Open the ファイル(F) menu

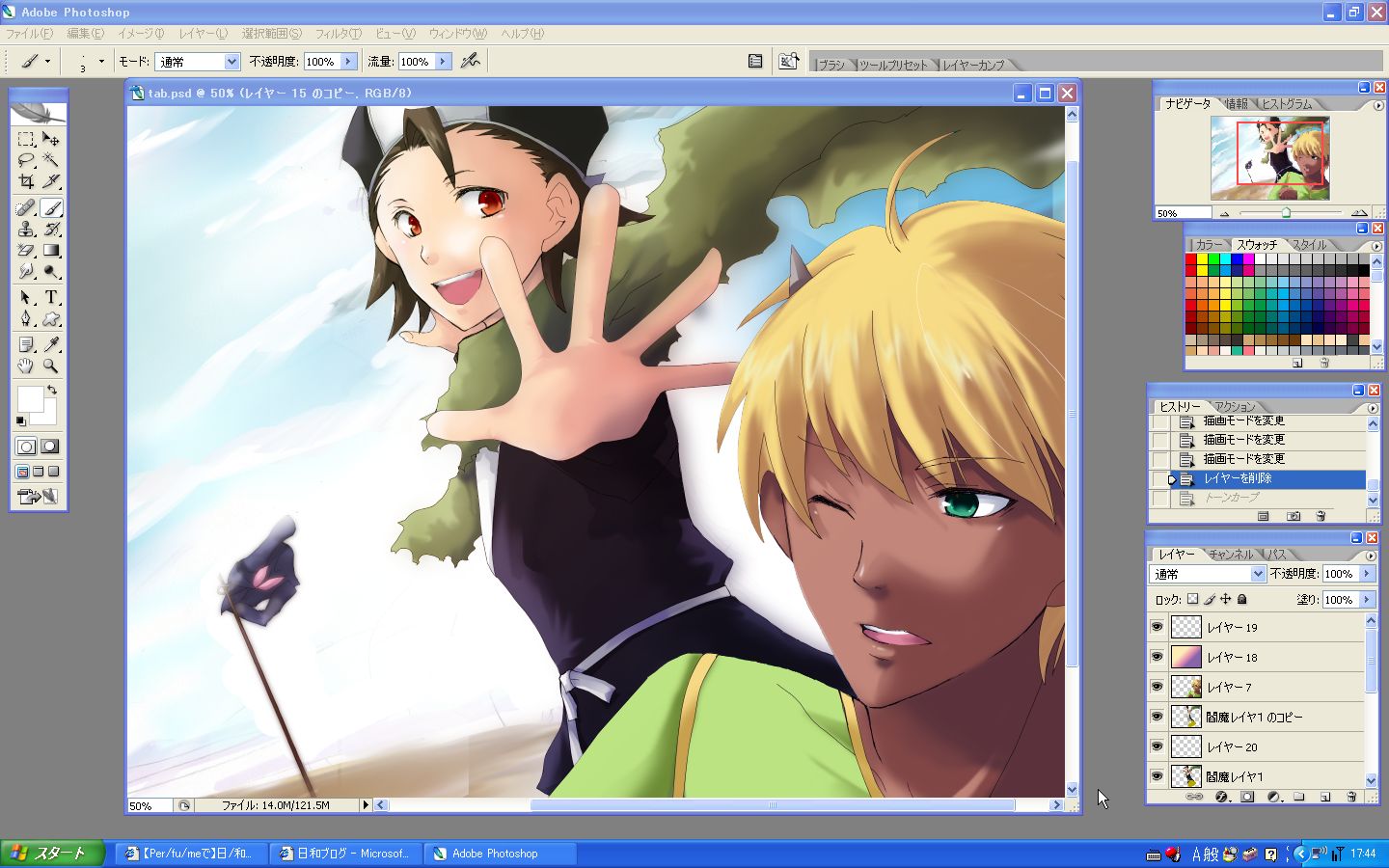coord(30,34)
